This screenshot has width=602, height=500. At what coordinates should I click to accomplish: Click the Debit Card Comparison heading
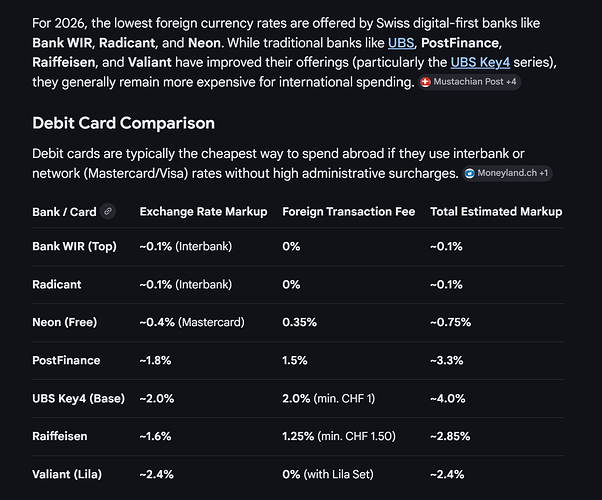pyautogui.click(x=123, y=123)
